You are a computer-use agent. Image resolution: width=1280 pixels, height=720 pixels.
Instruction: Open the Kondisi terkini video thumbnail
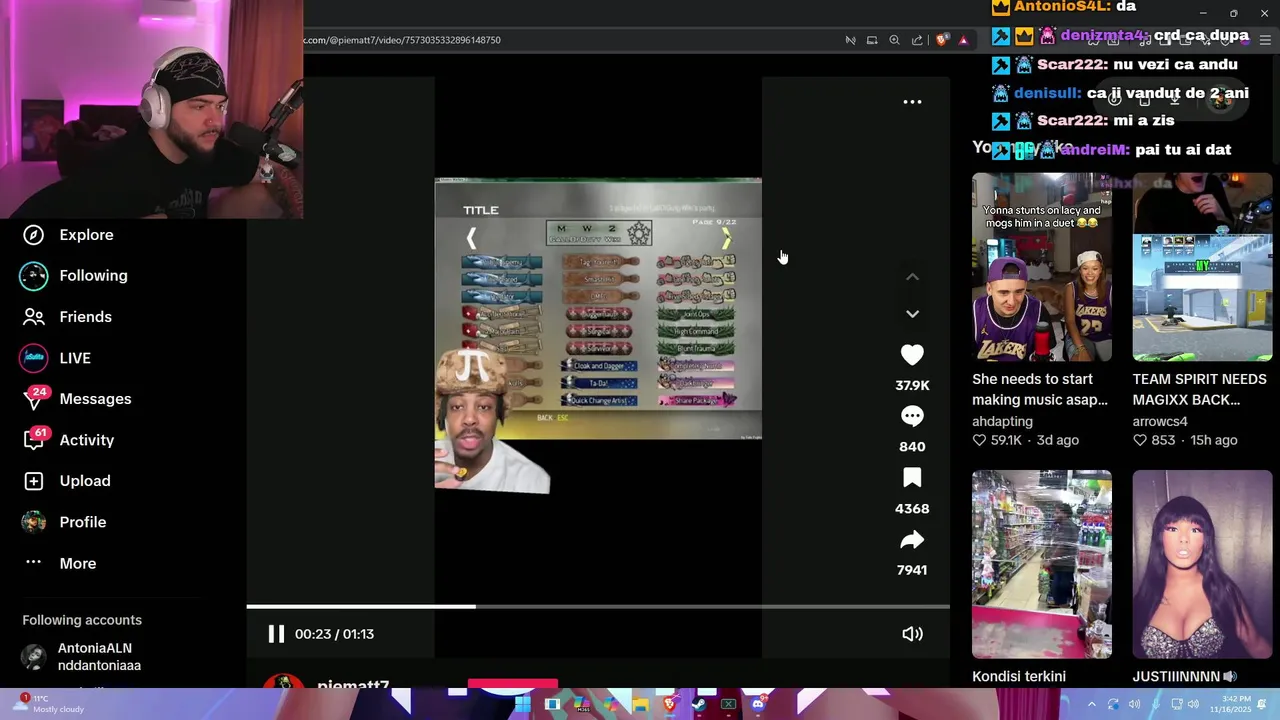[x=1042, y=564]
